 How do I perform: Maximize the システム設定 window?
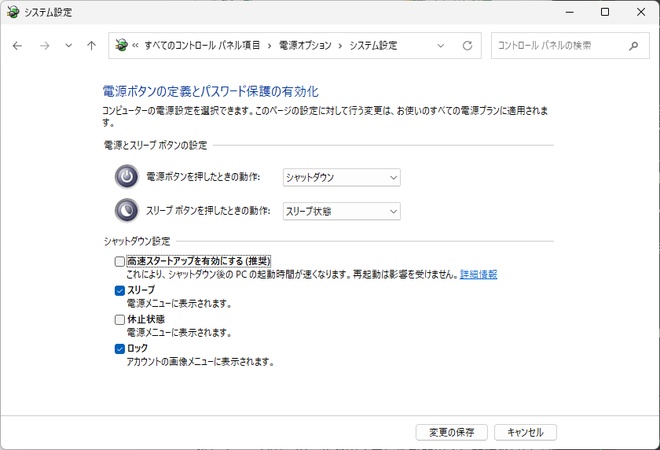(x=605, y=12)
